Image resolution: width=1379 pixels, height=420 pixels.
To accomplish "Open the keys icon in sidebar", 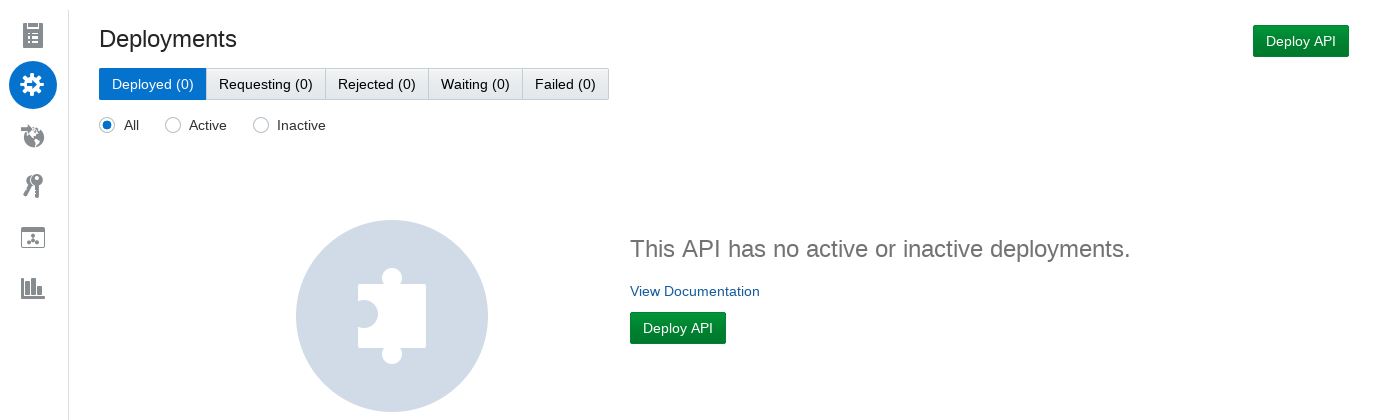I will pyautogui.click(x=33, y=186).
